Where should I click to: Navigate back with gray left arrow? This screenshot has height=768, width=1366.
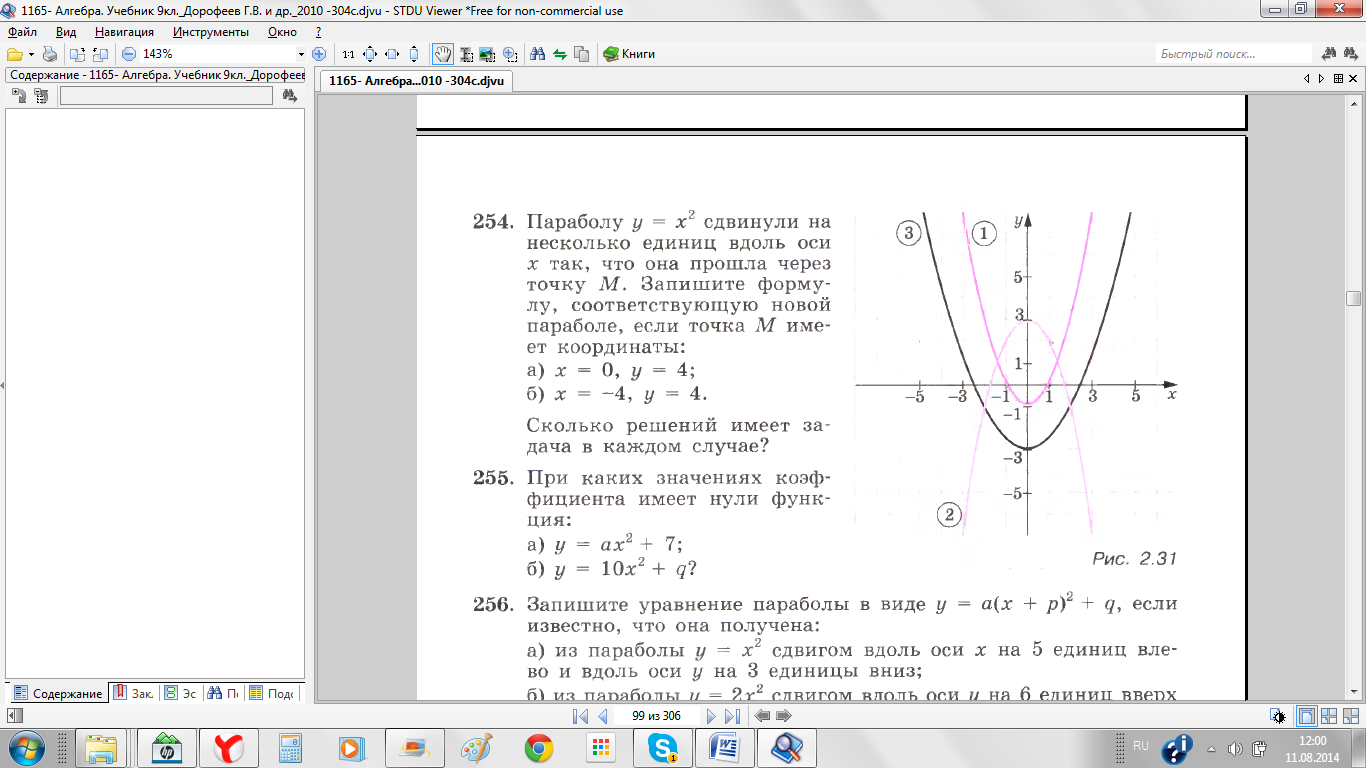tap(763, 716)
